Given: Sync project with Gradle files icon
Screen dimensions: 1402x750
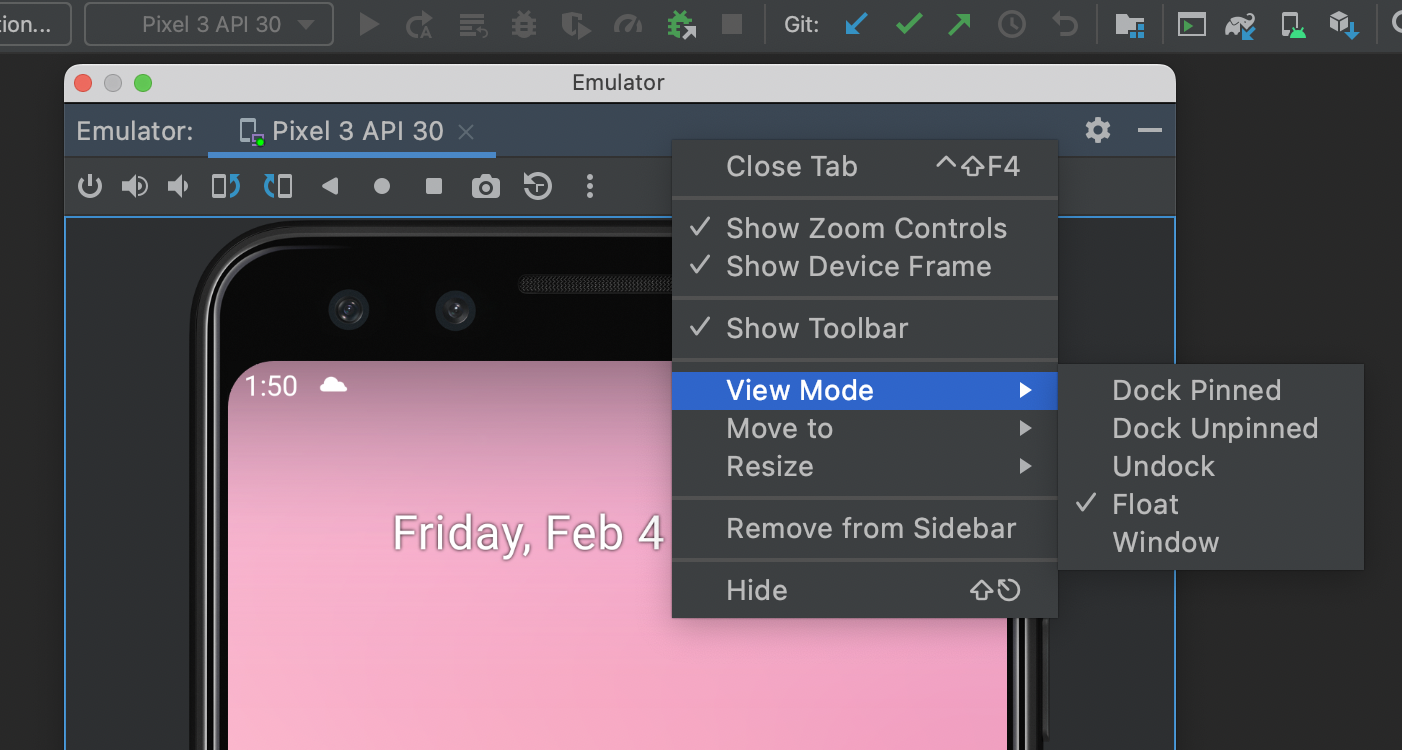Looking at the screenshot, I should click(1241, 24).
